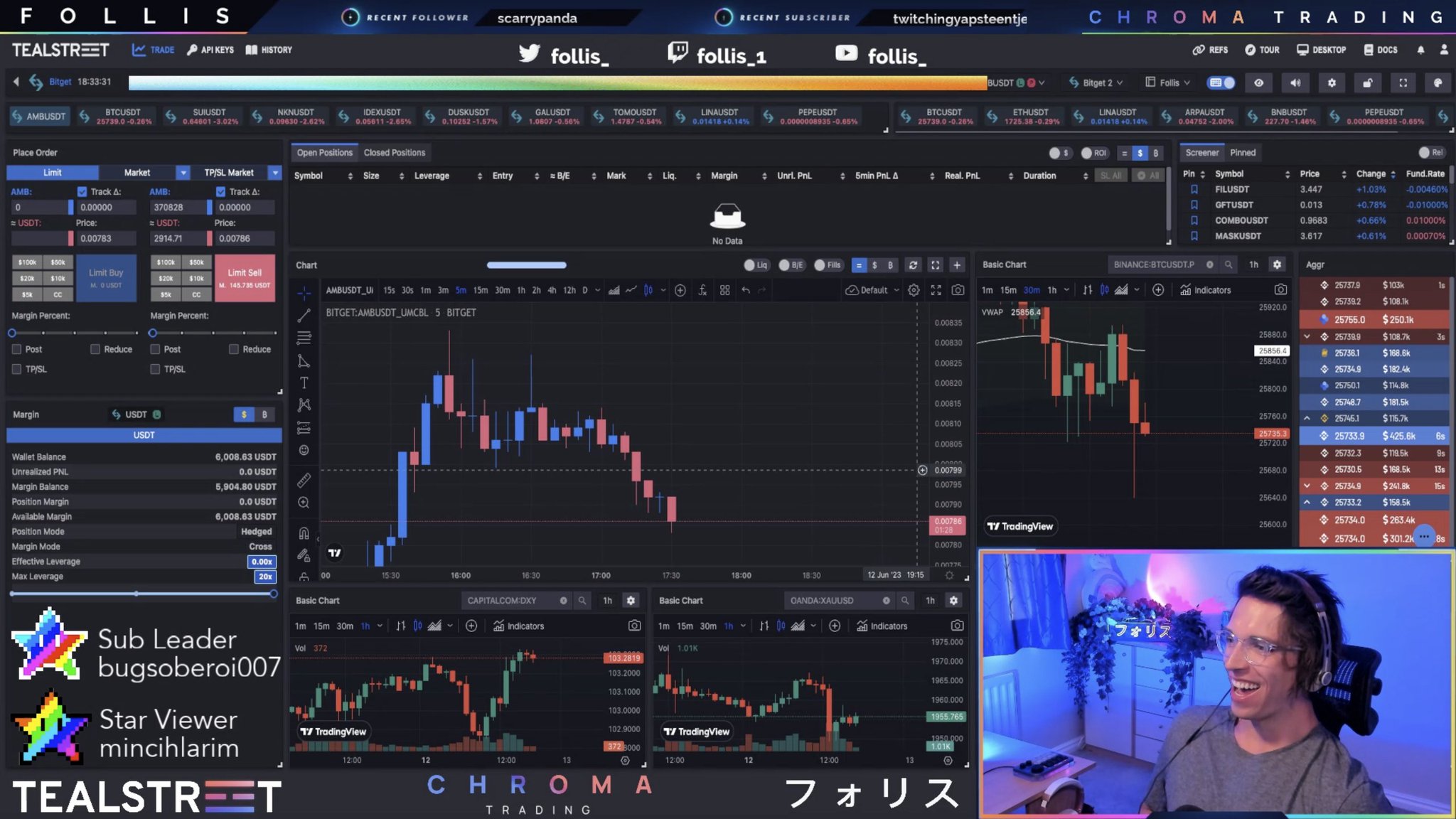The height and width of the screenshot is (819, 1456).
Task: Click the unlock layout padlock icon
Action: tap(1367, 83)
